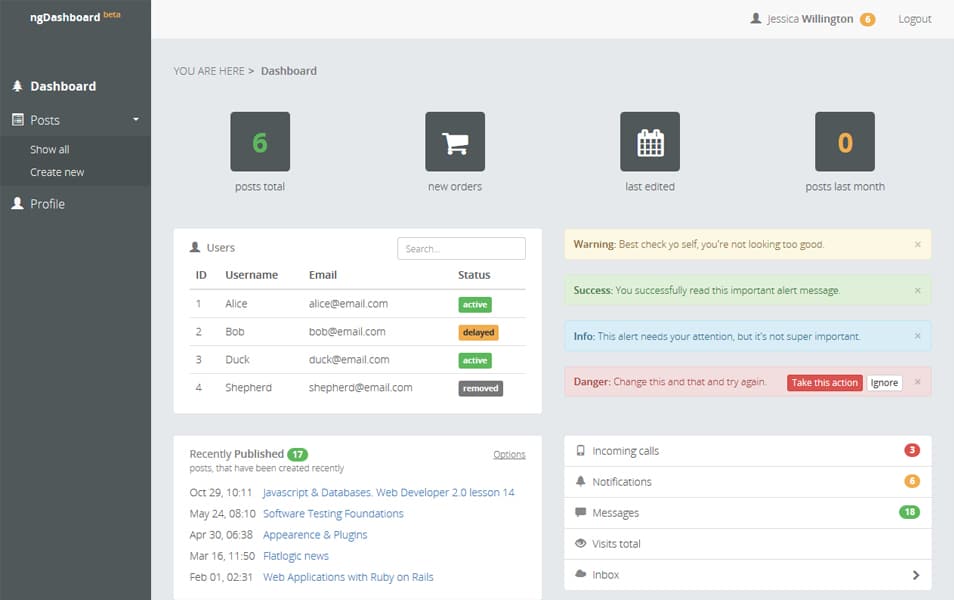Screen dimensions: 954x600
Task: Open the Options link in Recently Published
Action: [x=509, y=453]
